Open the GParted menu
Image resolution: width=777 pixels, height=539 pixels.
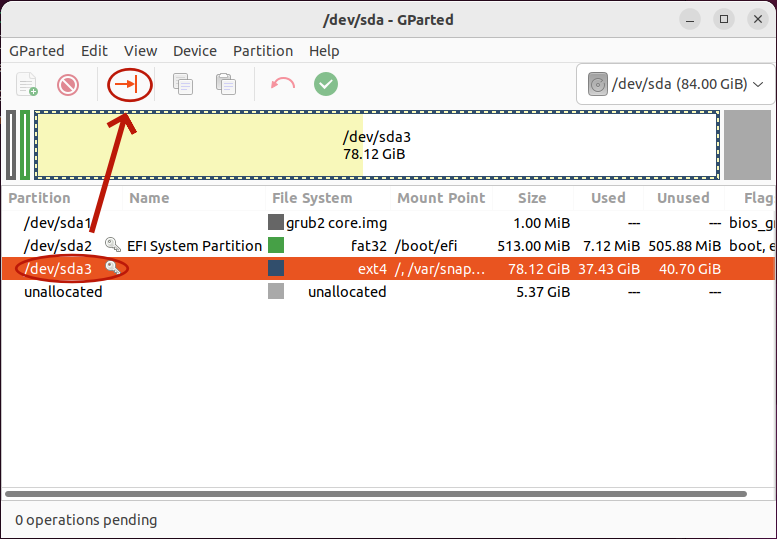point(37,51)
